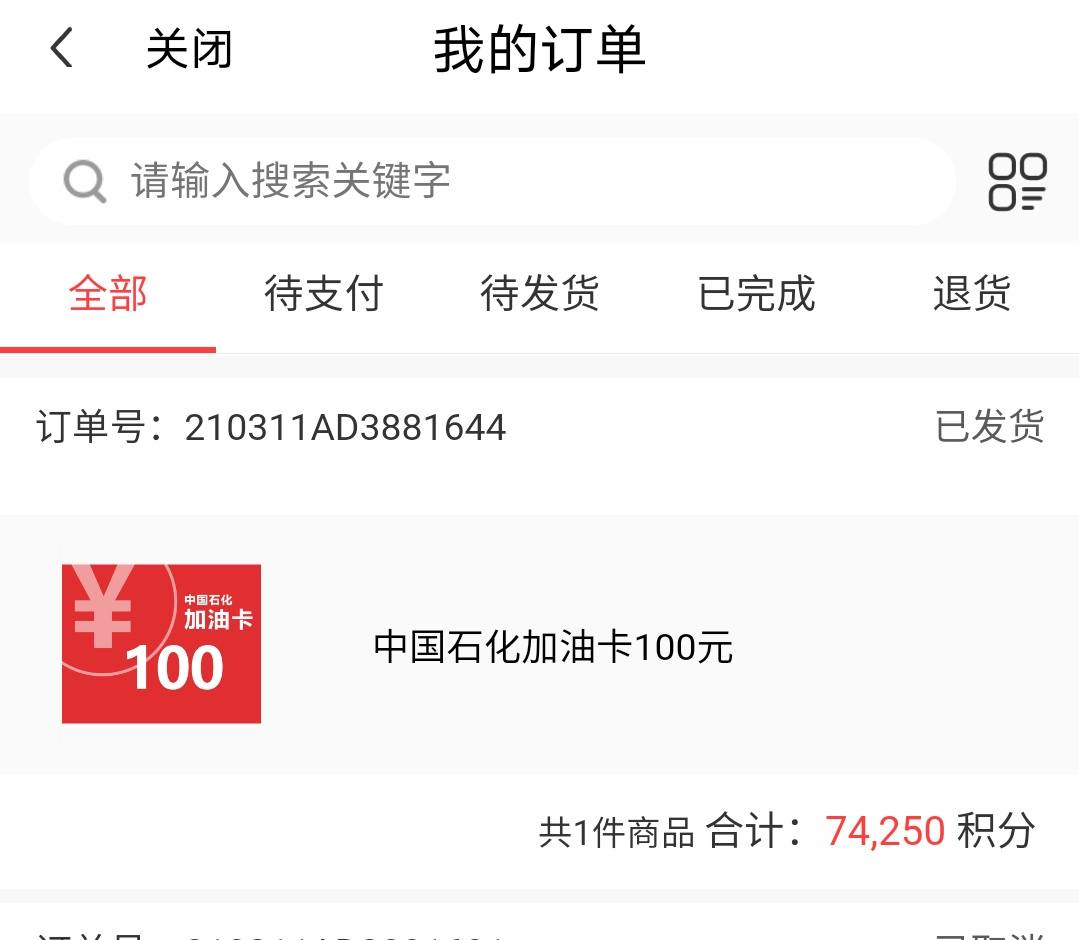Tap the yen symbol on card image

pos(103,607)
